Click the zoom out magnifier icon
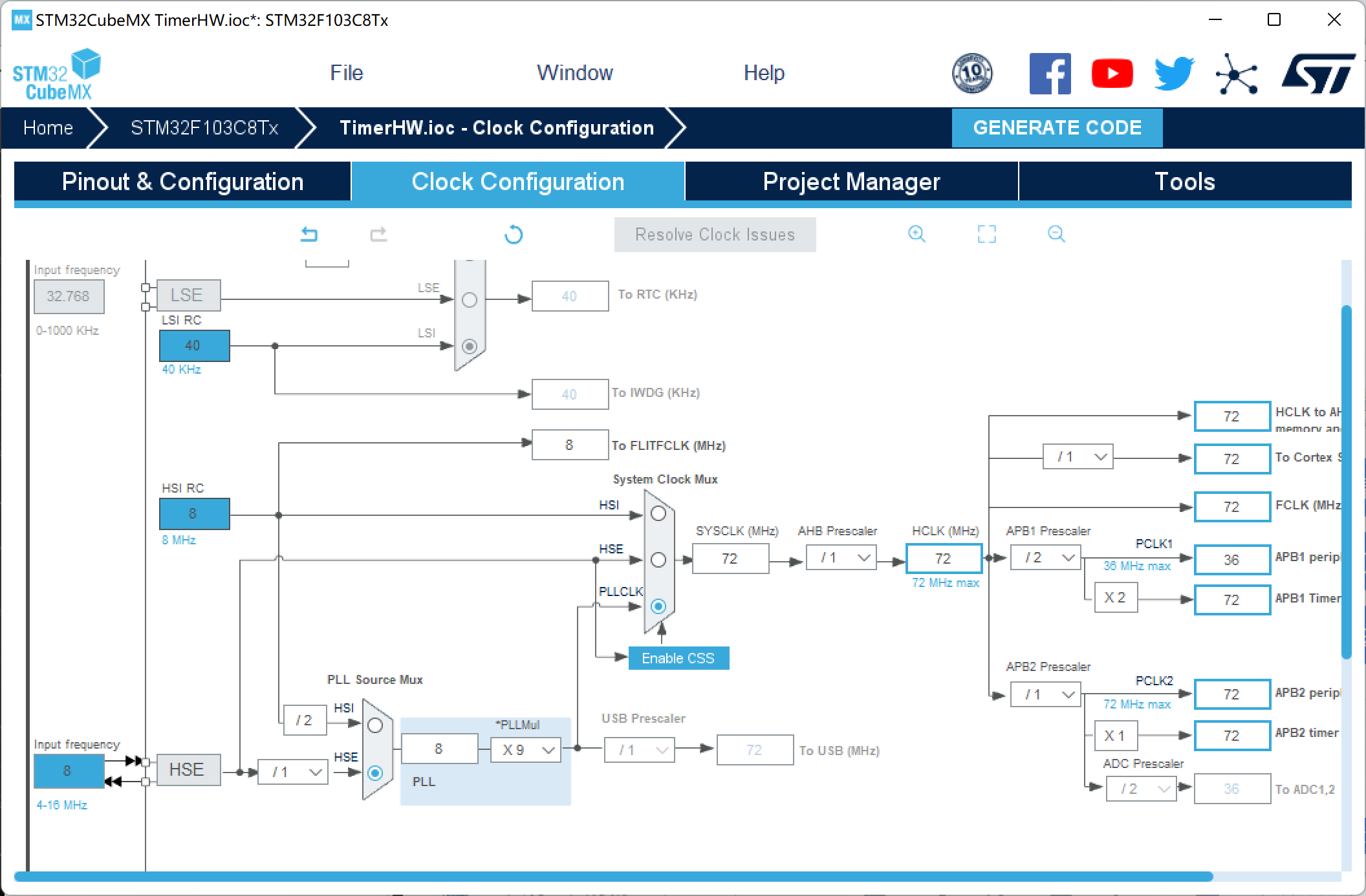The image size is (1366, 896). pos(1056,234)
